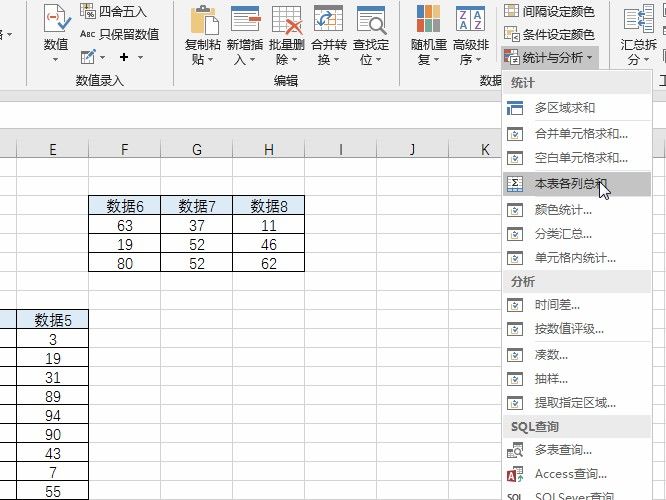
Task: Expand the 查找定位 dropdown arrow
Action: pos(378,60)
